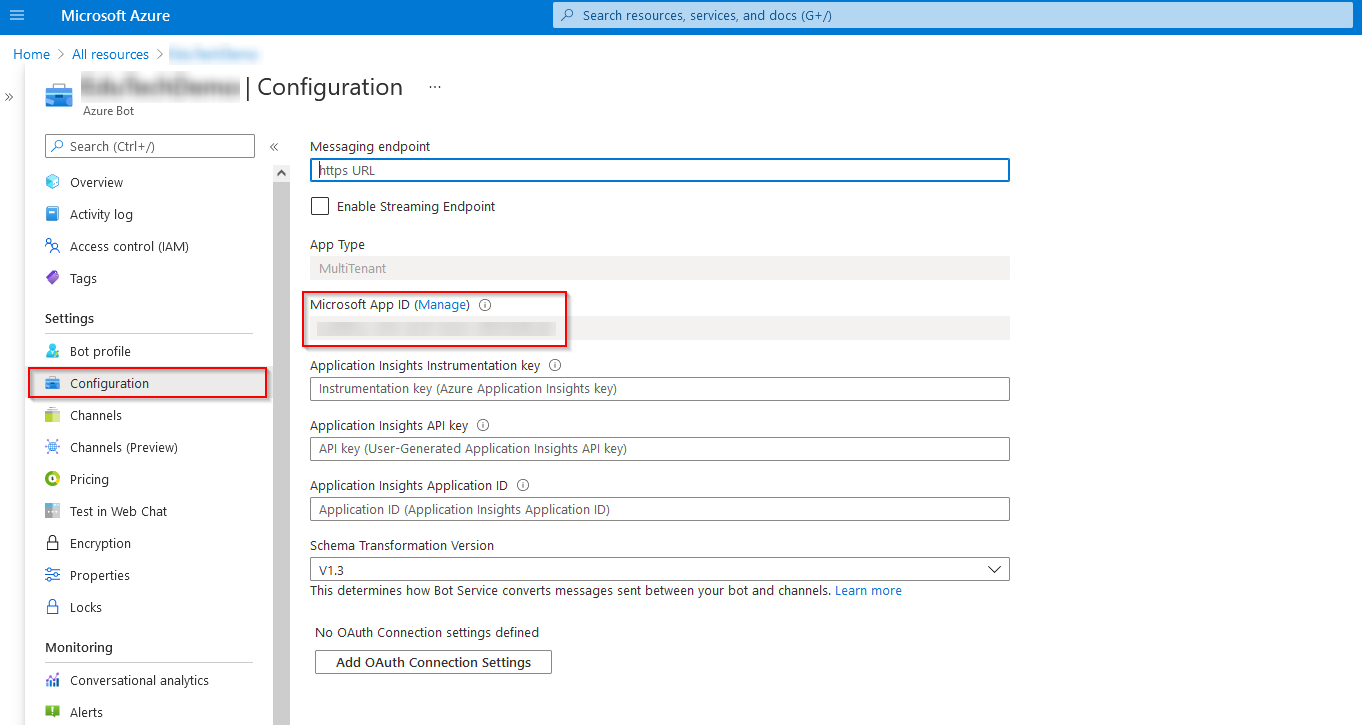Viewport: 1362px width, 725px height.
Task: Click the Messaging endpoint URL field
Action: [660, 170]
